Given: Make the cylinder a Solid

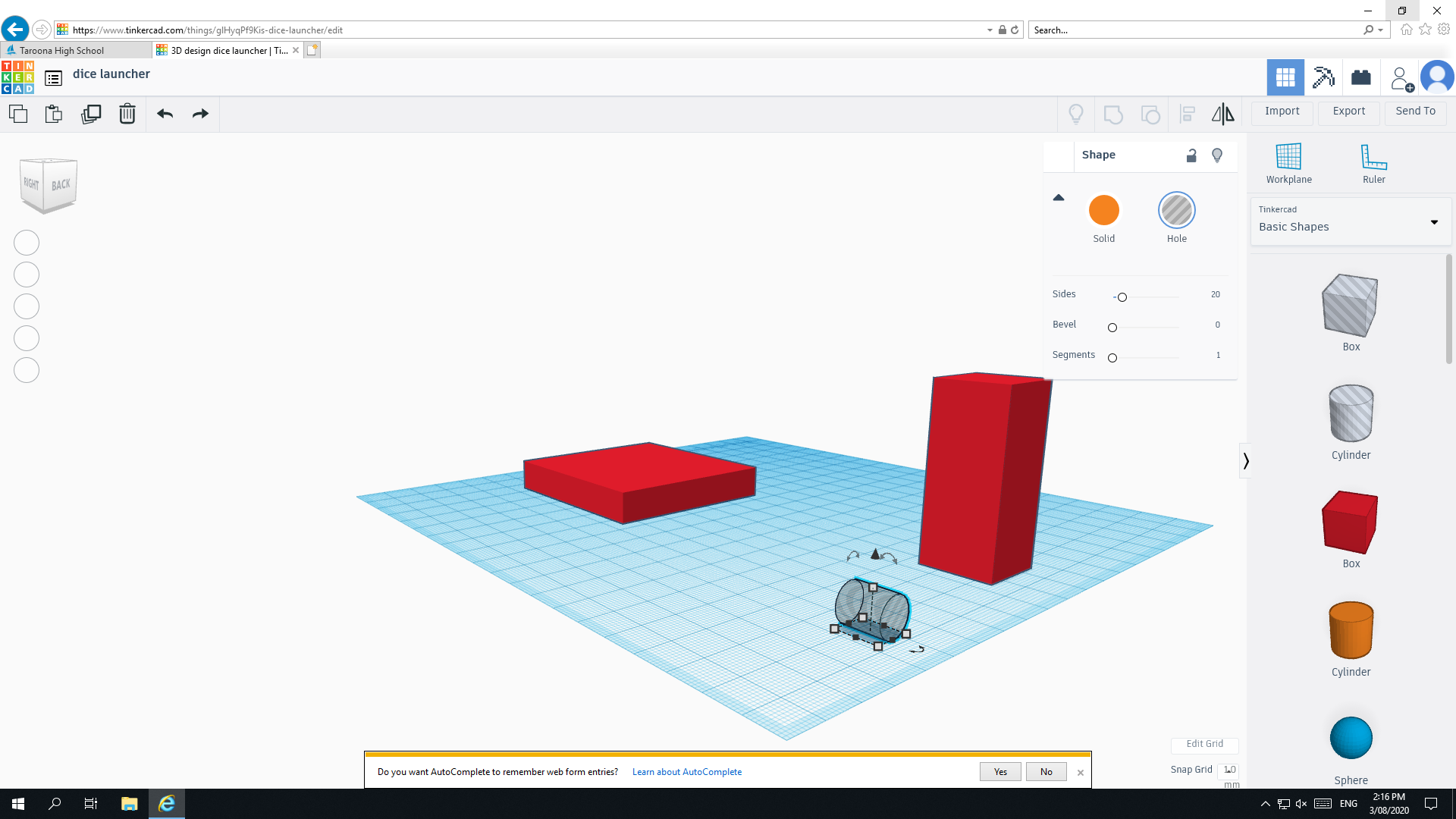Looking at the screenshot, I should 1103,210.
